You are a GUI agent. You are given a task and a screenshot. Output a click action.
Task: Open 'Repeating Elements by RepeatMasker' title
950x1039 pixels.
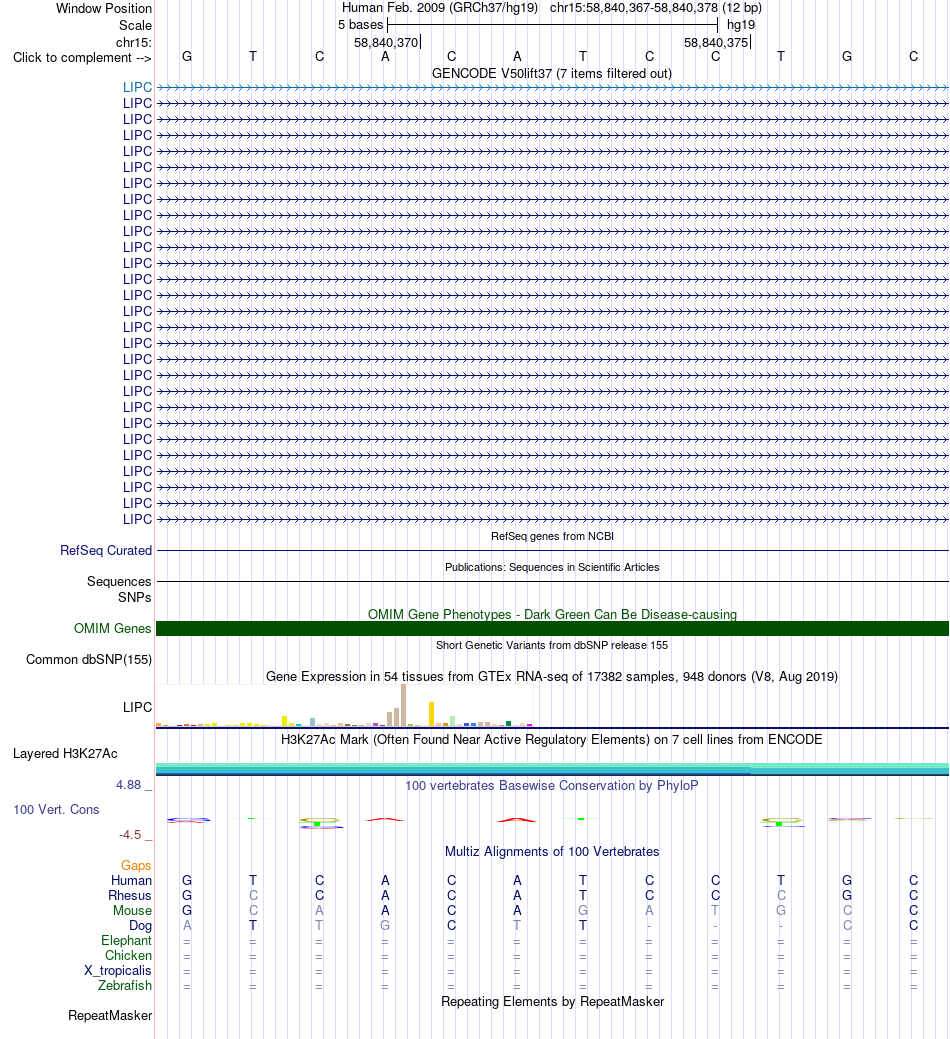552,1001
